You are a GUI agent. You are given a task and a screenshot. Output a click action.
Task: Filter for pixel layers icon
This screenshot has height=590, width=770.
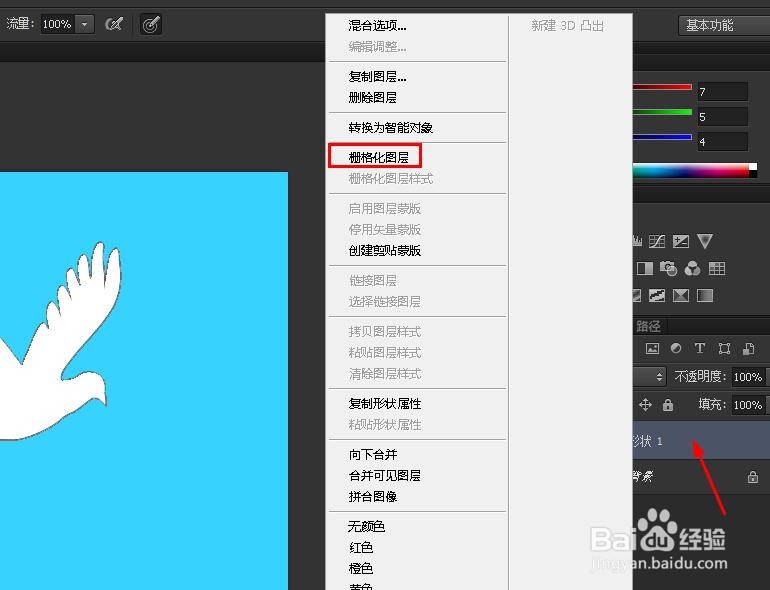(x=652, y=348)
